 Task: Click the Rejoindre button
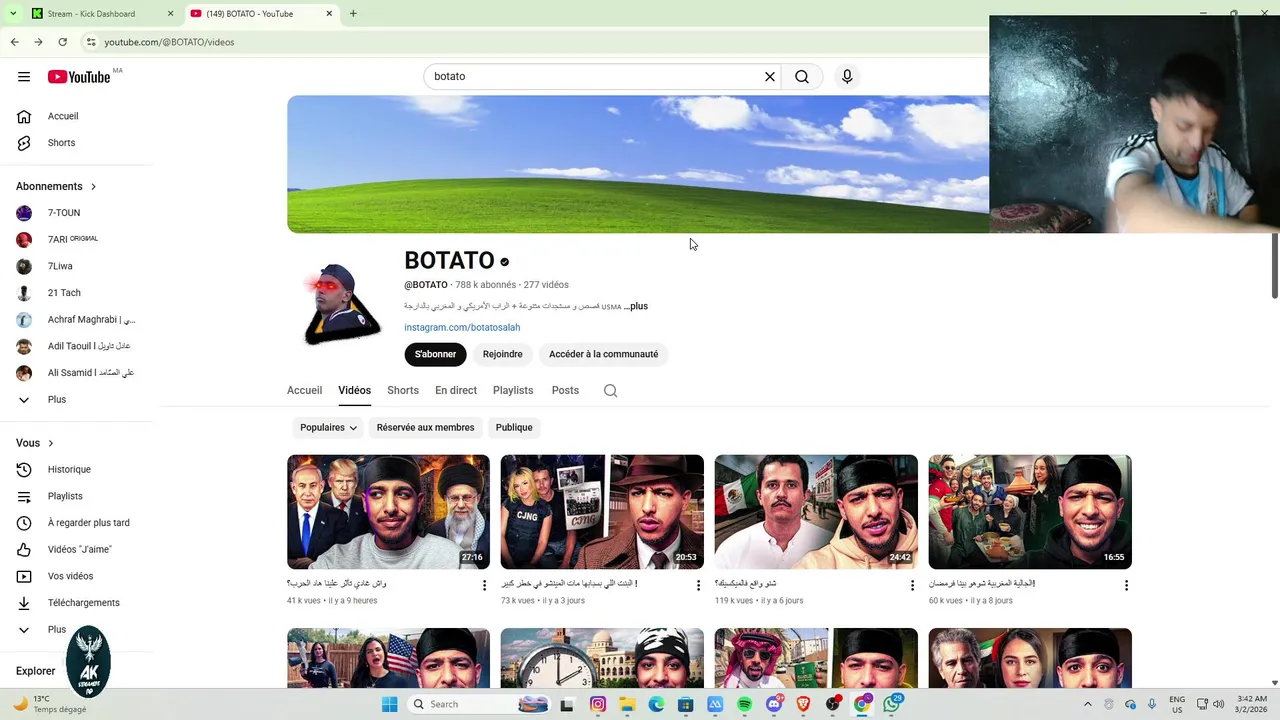point(503,354)
